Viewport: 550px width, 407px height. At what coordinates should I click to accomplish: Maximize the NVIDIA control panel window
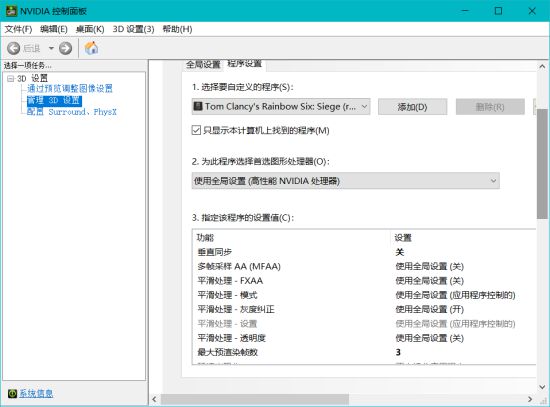[498, 11]
